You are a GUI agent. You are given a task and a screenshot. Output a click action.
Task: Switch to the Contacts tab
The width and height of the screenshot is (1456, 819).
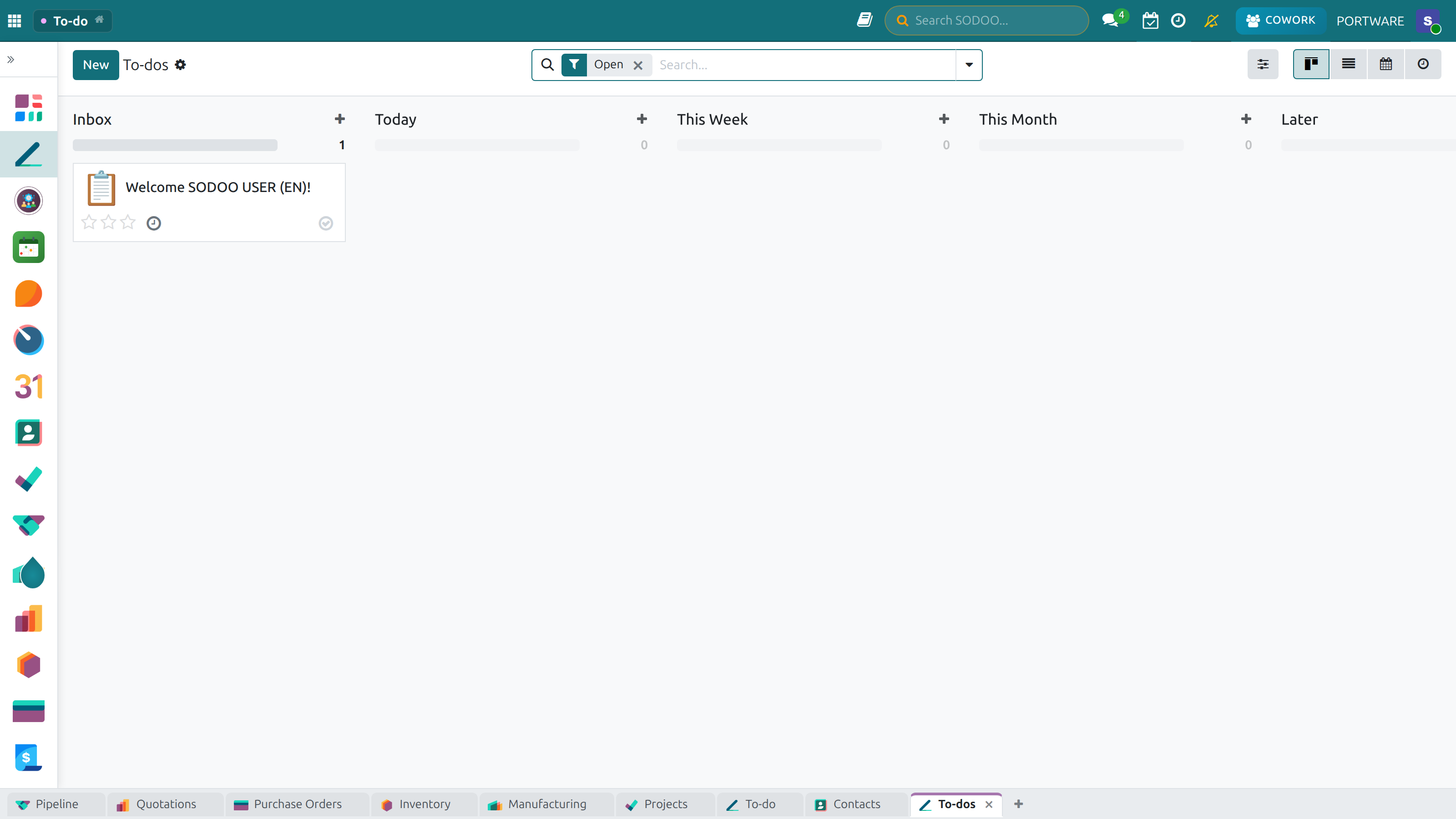click(x=856, y=804)
